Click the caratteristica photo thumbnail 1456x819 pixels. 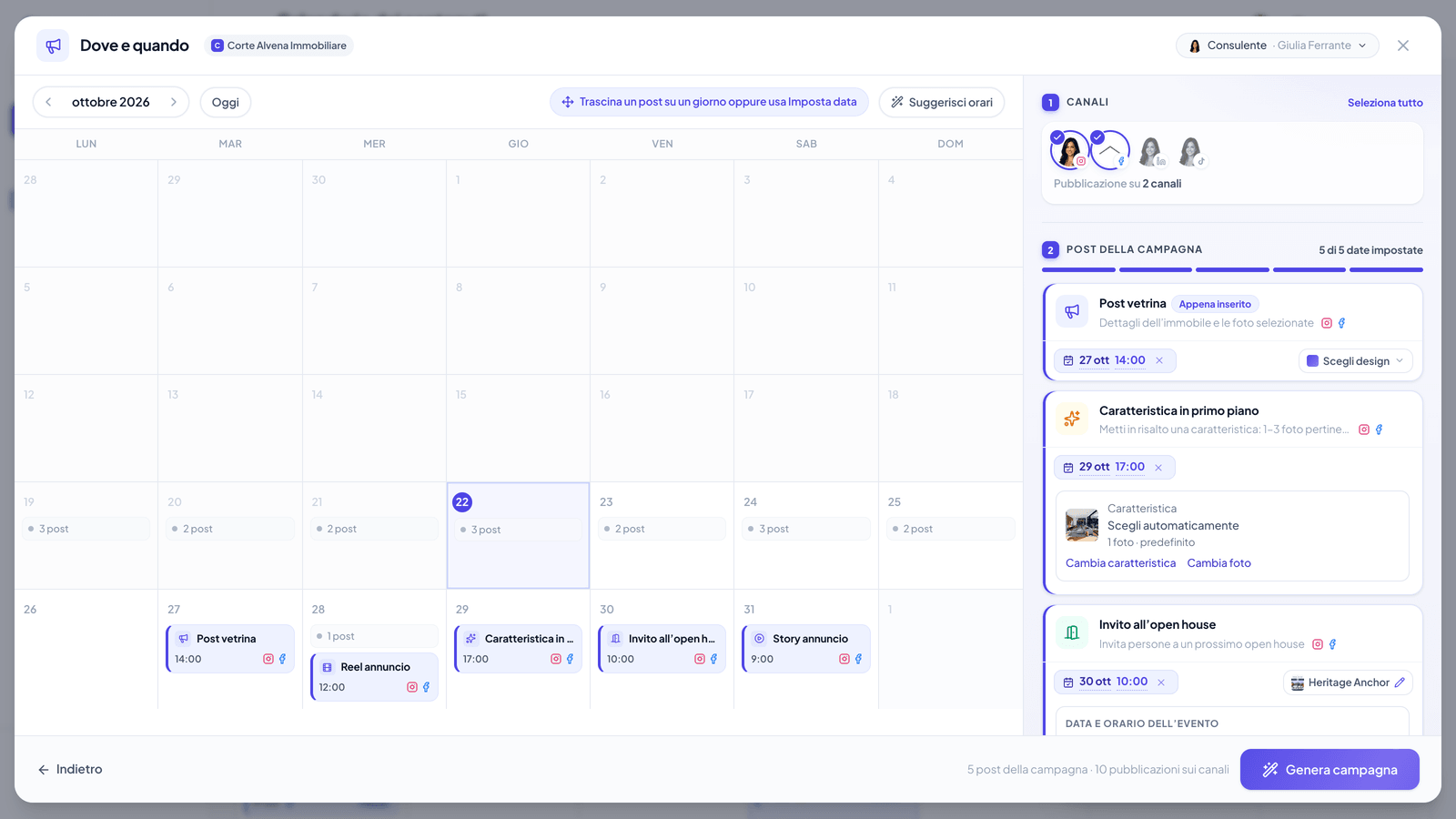pos(1082,525)
